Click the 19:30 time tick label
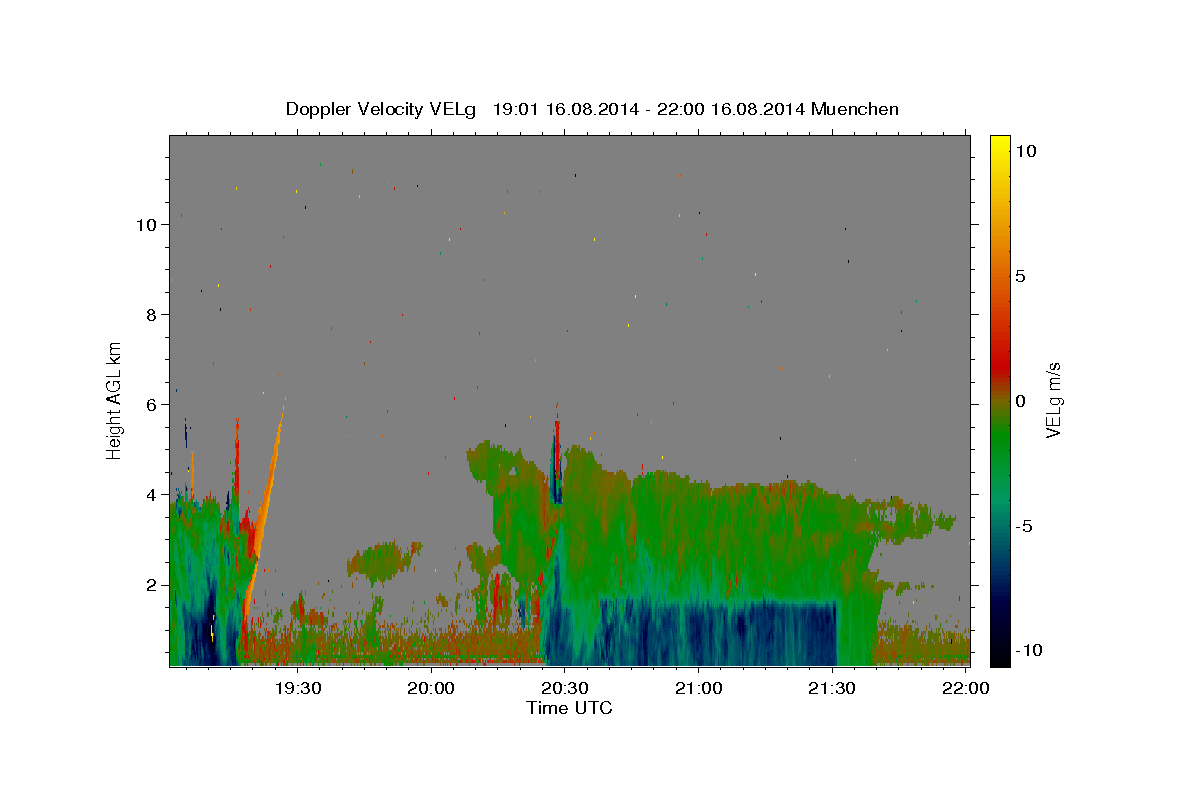This screenshot has height=800, width=1200. tap(297, 688)
